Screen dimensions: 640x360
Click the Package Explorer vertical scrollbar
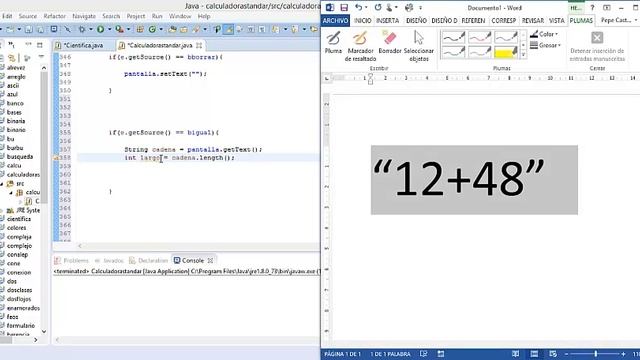(x=44, y=137)
